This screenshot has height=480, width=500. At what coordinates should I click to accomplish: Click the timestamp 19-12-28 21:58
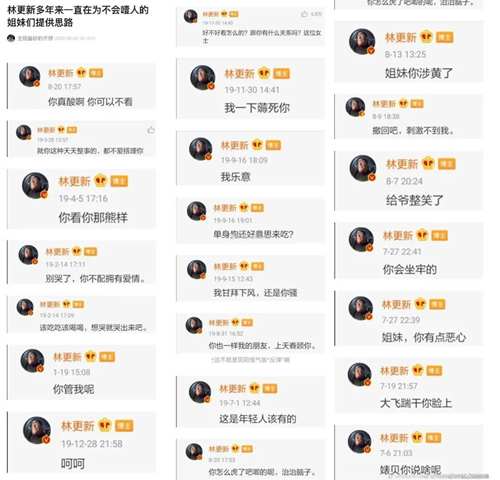pos(92,444)
